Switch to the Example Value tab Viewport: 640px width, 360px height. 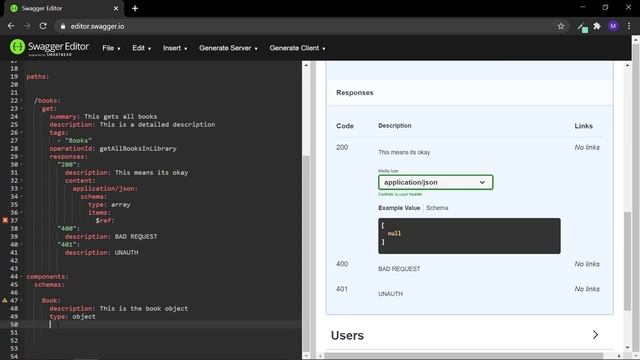pyautogui.click(x=399, y=208)
